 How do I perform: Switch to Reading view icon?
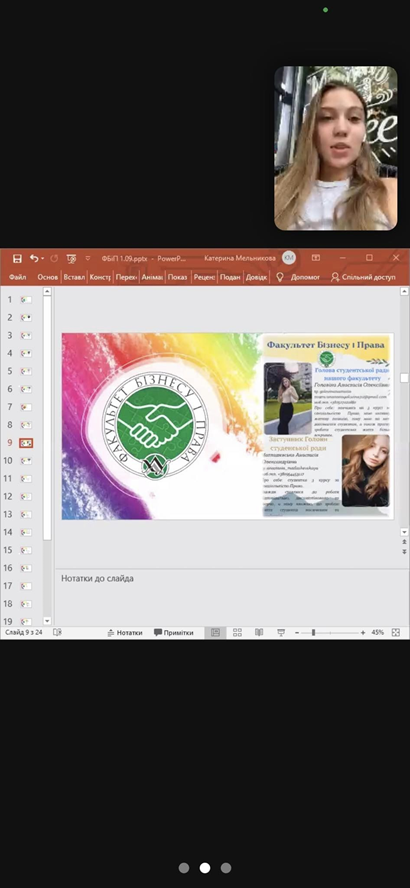[x=259, y=633]
